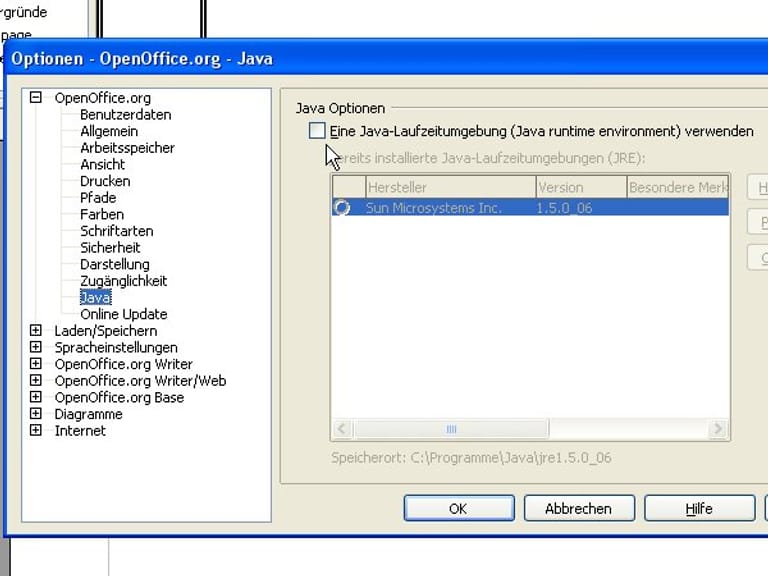Open the Allgemein options page
The height and width of the screenshot is (576, 768).
click(x=109, y=131)
